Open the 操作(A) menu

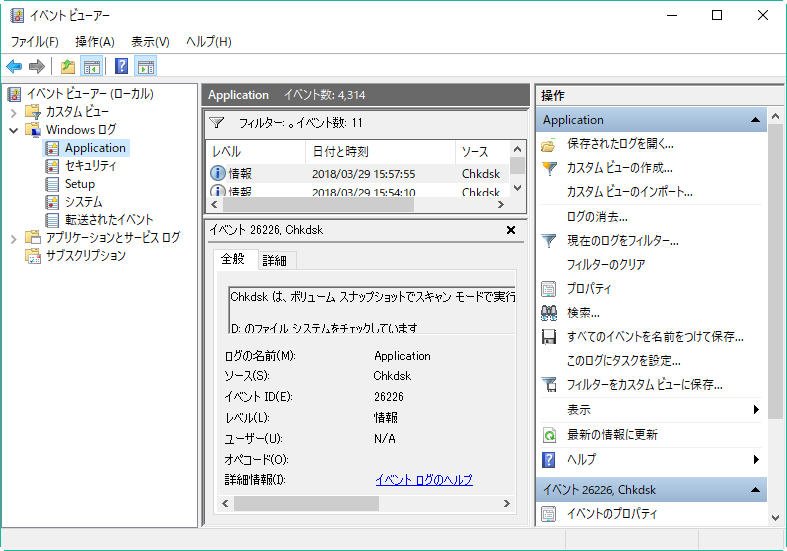95,42
